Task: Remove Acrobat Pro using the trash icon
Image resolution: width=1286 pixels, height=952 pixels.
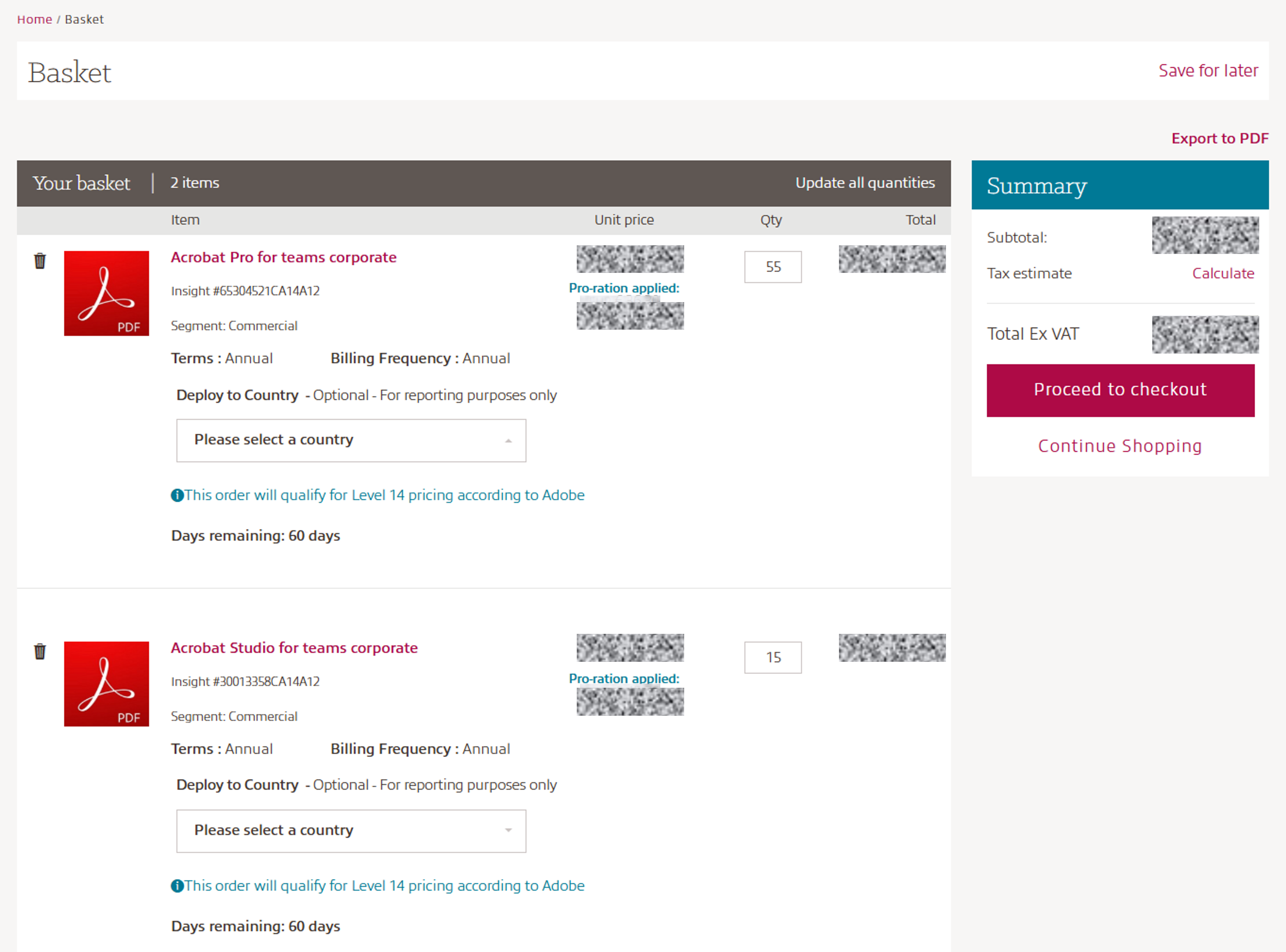Action: pyautogui.click(x=40, y=261)
